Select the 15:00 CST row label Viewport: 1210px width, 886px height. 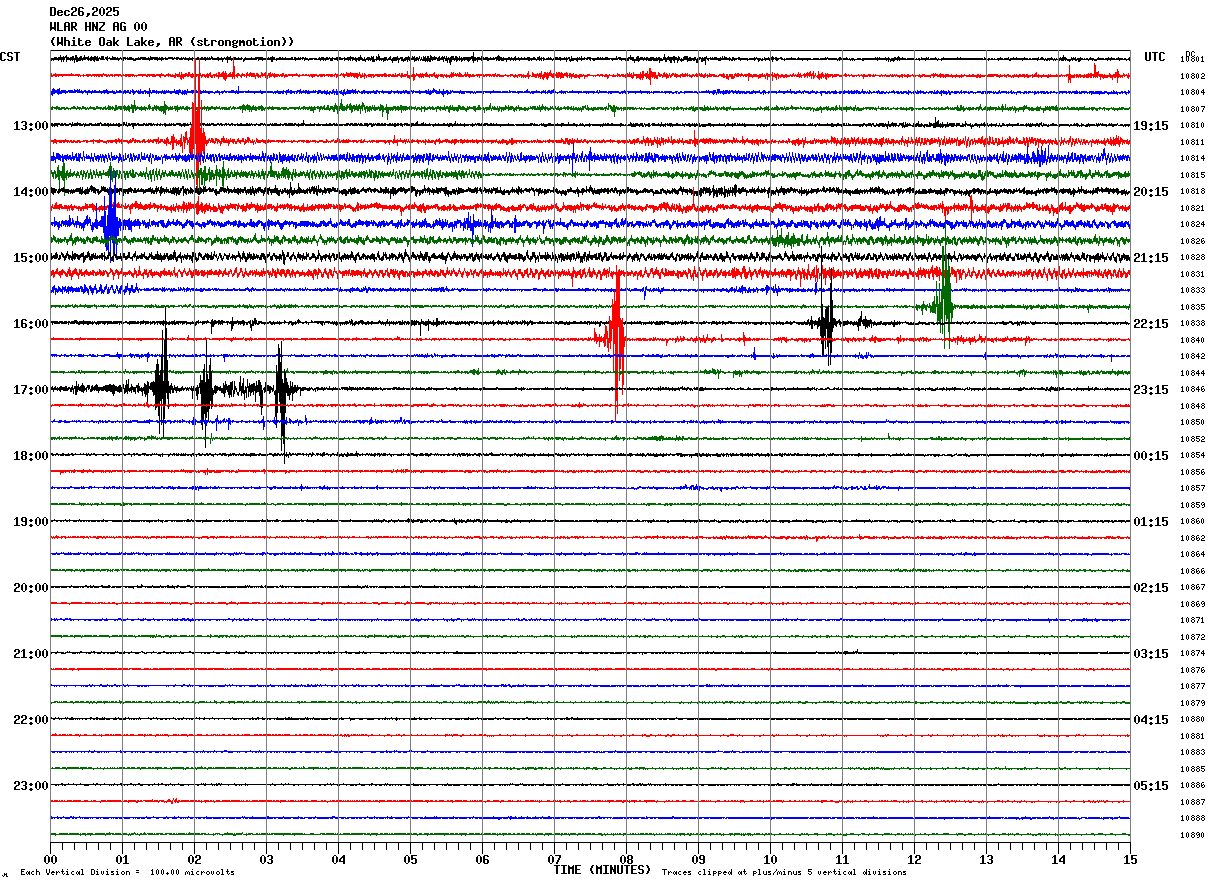coord(30,258)
